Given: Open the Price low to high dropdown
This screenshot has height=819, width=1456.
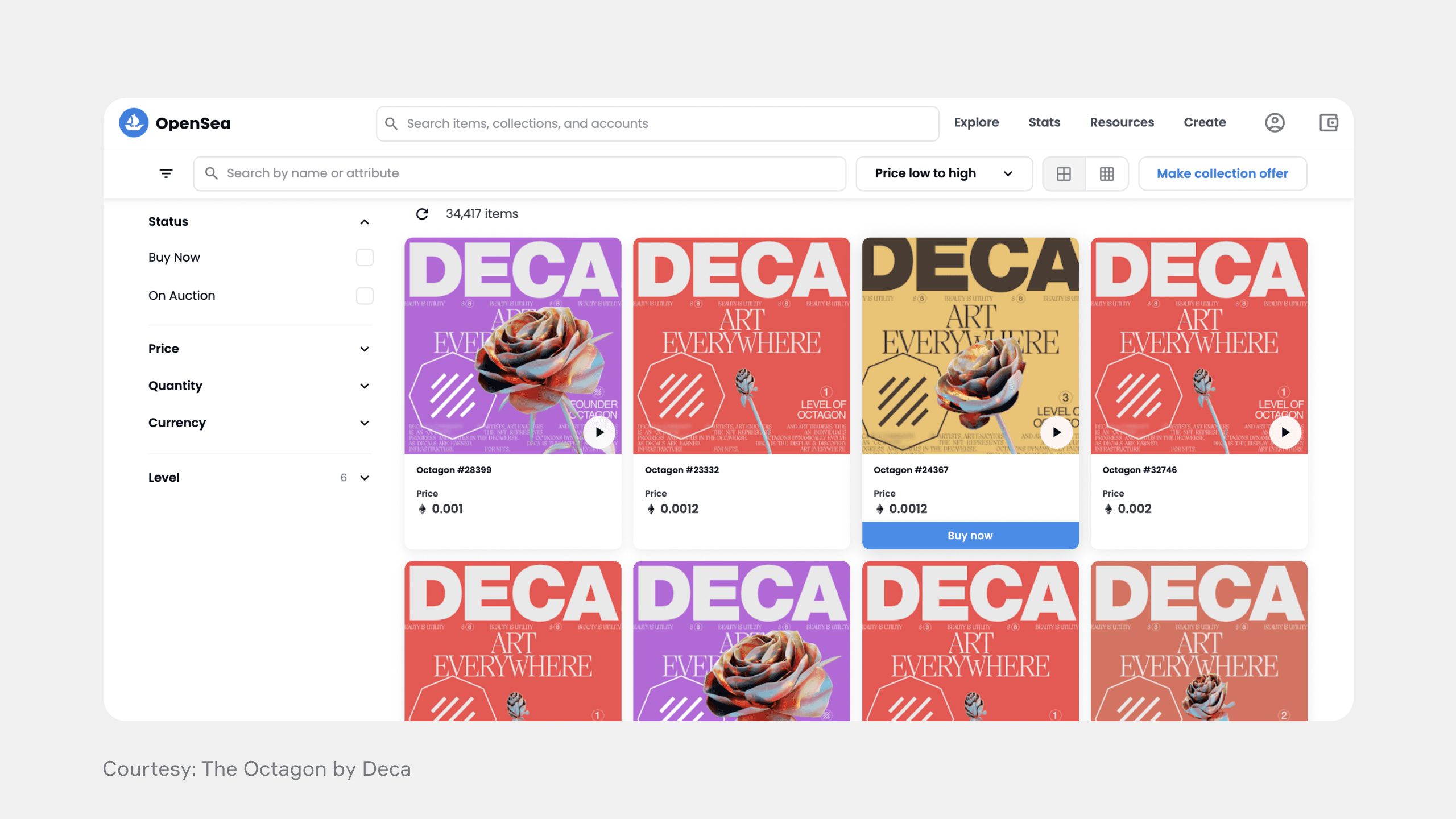Looking at the screenshot, I should [x=944, y=174].
